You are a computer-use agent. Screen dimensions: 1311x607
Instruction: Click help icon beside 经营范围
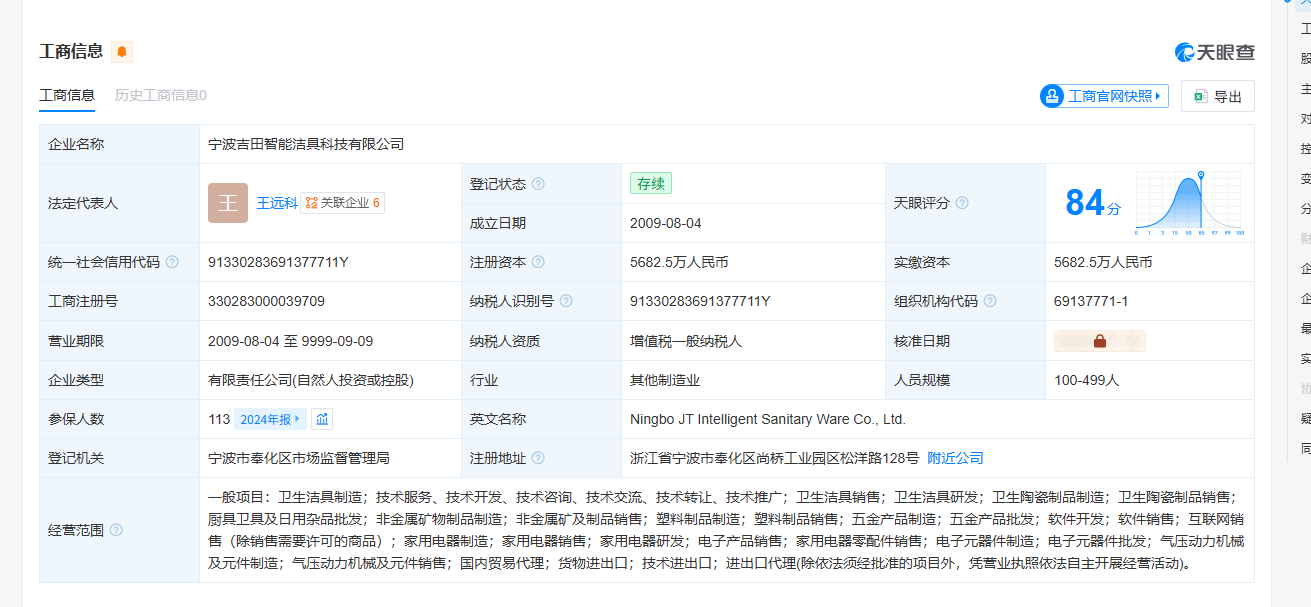116,530
